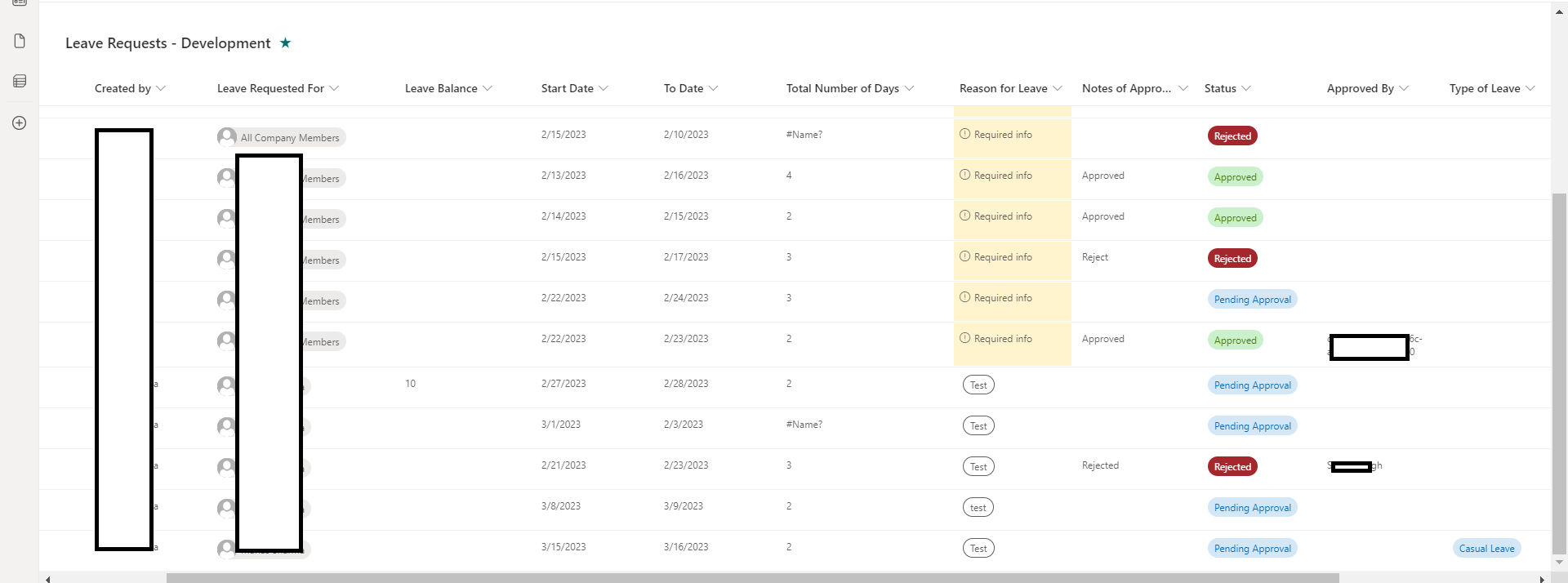This screenshot has width=1568, height=583.
Task: Open Created by column dropdown
Action: (x=161, y=88)
